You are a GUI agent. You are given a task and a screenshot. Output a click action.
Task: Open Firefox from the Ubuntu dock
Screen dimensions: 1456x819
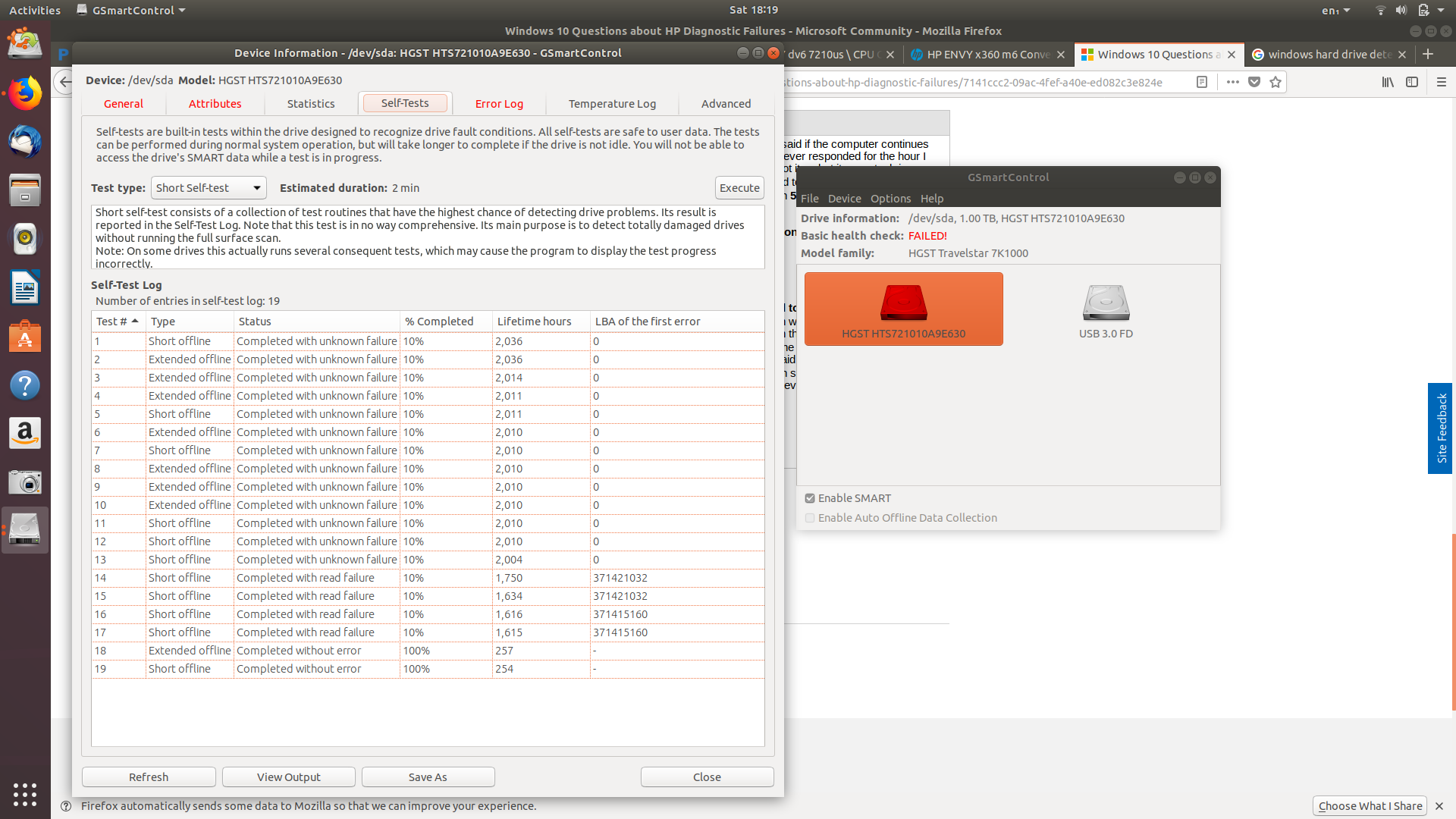click(25, 93)
